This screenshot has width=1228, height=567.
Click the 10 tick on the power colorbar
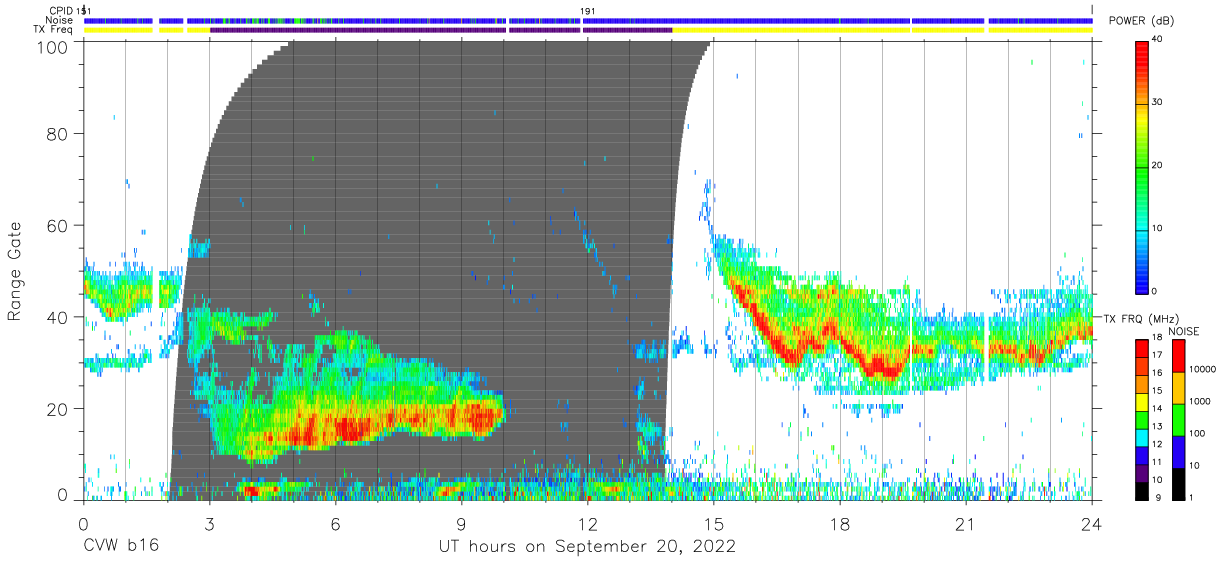[x=1158, y=228]
